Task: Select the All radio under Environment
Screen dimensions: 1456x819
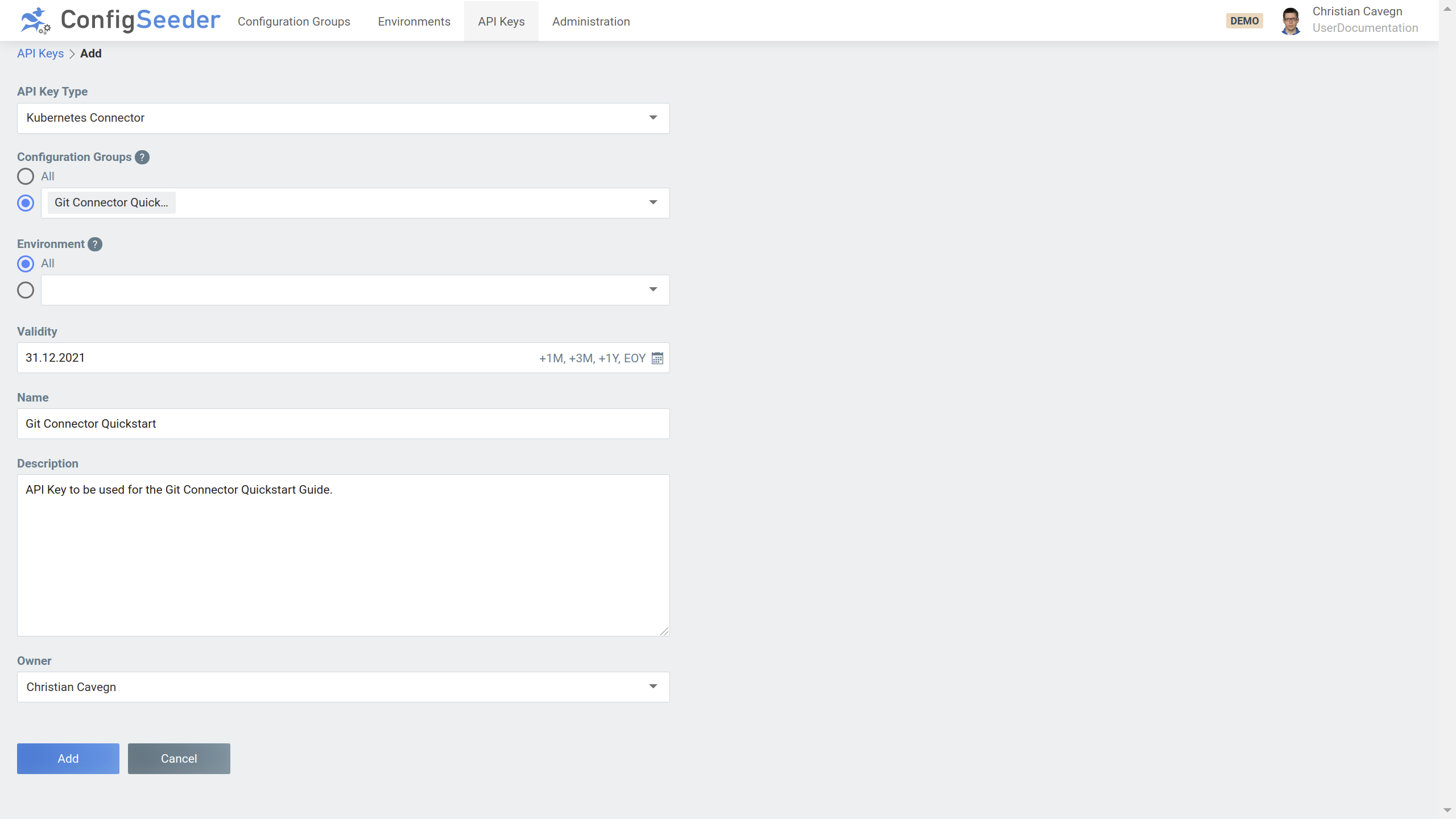Action: click(x=25, y=263)
